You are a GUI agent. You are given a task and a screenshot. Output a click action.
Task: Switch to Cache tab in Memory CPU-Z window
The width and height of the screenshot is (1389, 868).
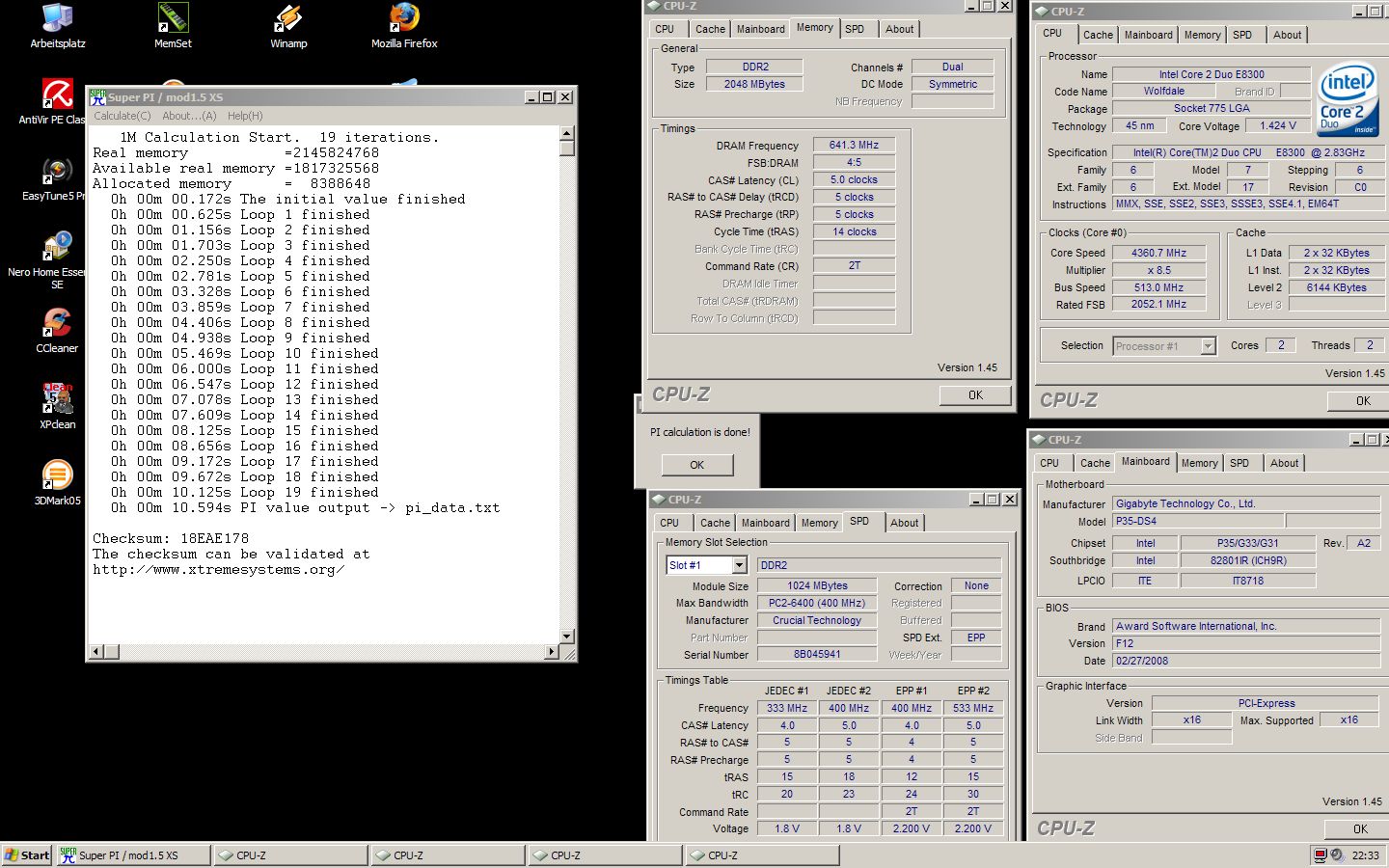point(710,29)
